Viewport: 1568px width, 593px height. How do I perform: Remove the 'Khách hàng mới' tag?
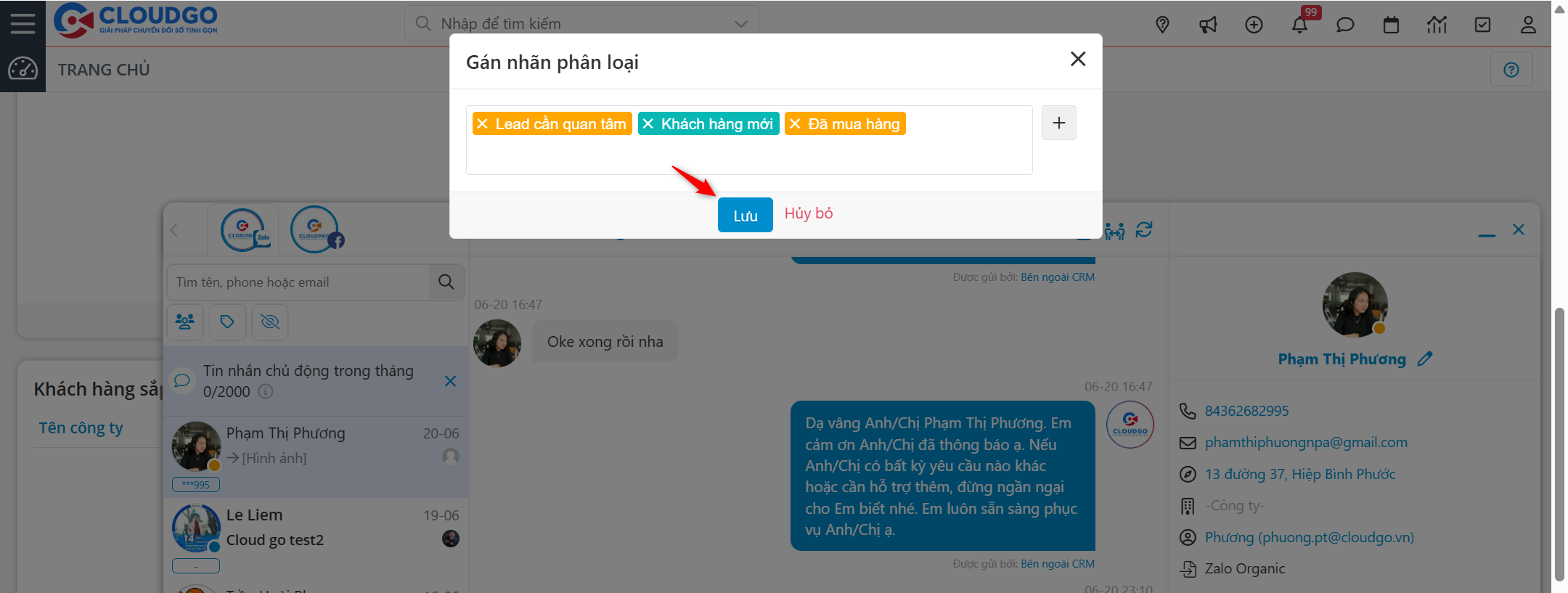point(648,123)
